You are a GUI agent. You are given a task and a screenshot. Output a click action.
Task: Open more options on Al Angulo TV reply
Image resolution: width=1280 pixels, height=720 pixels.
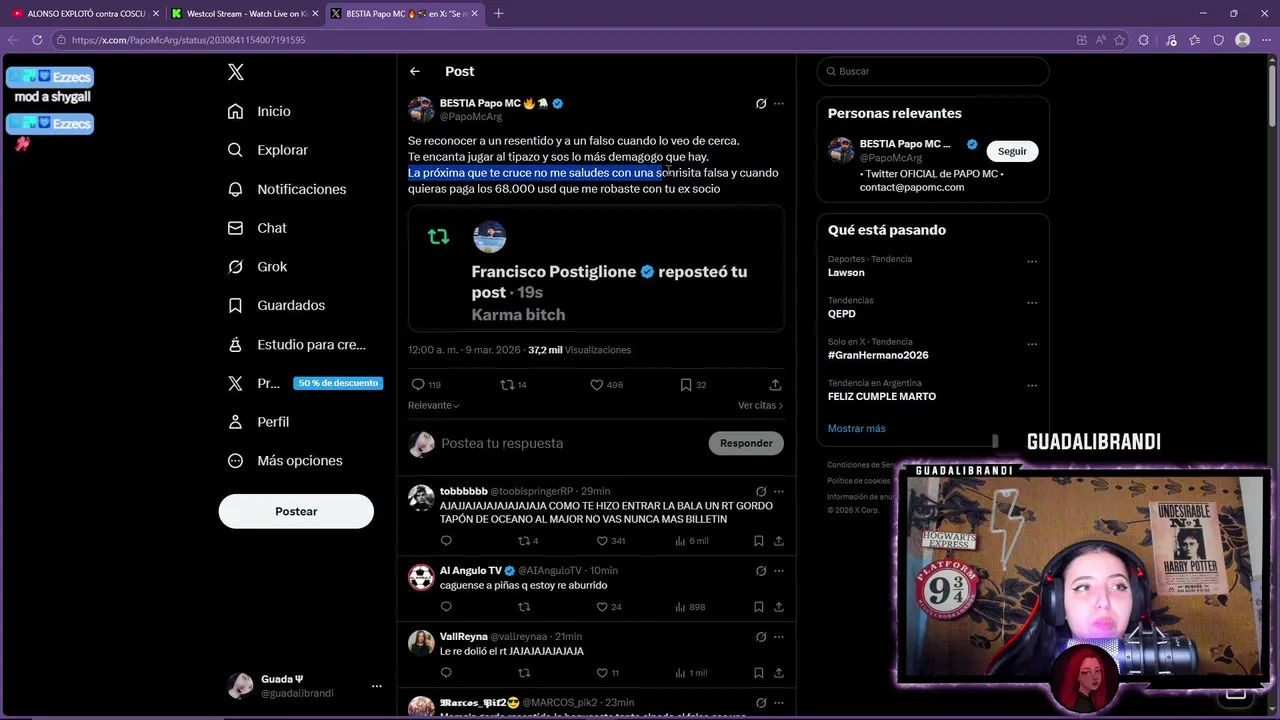click(x=779, y=570)
